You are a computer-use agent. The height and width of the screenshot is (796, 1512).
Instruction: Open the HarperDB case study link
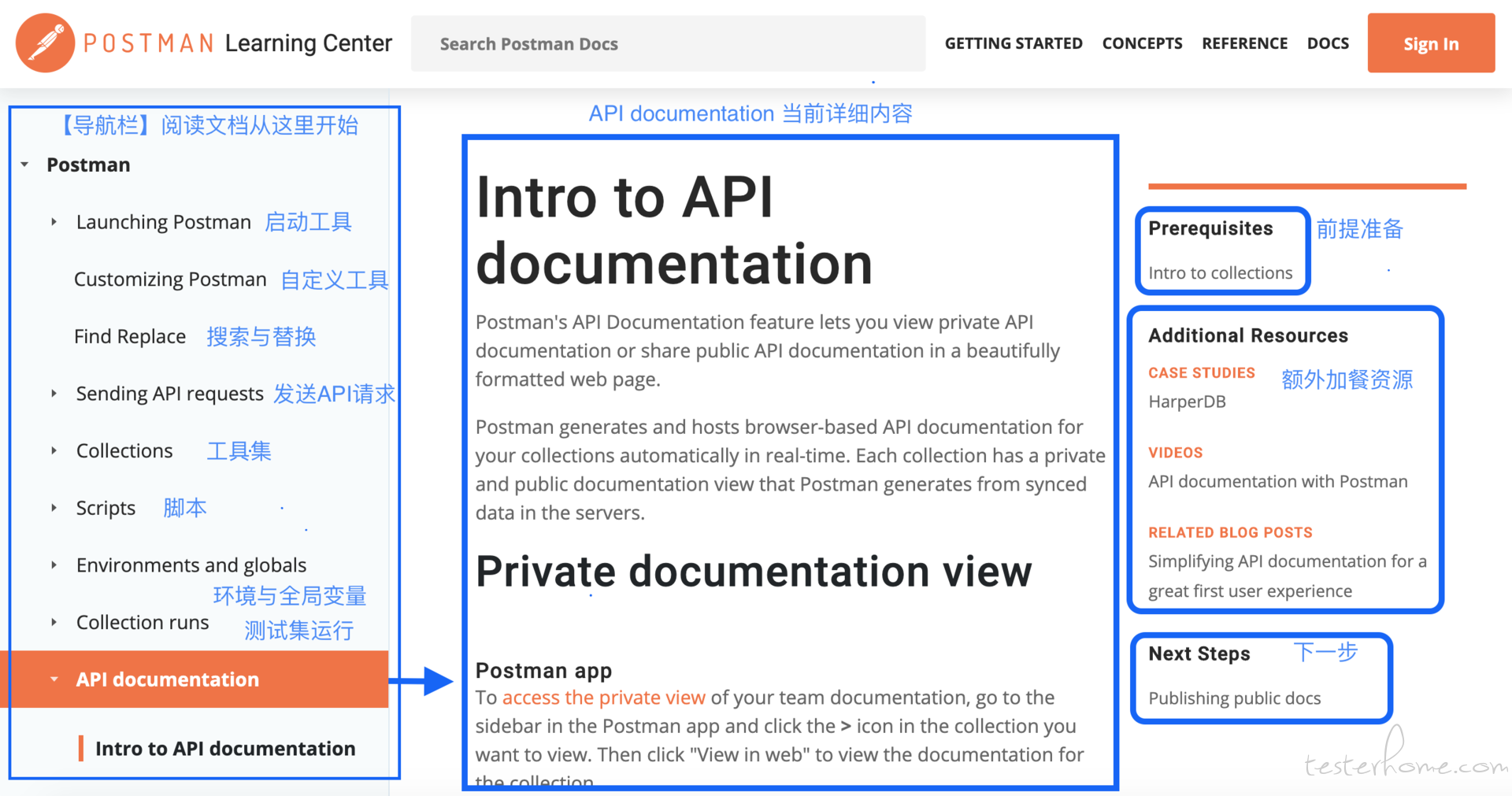[1187, 402]
